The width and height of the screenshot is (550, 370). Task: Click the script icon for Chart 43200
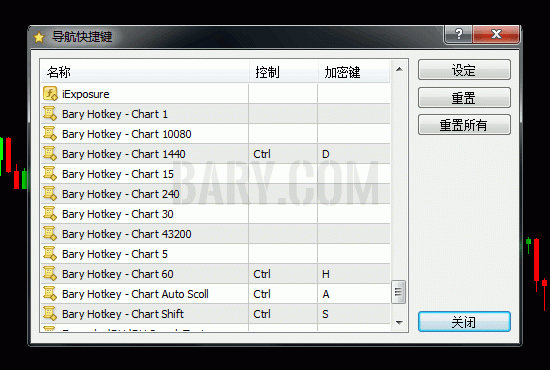click(50, 234)
